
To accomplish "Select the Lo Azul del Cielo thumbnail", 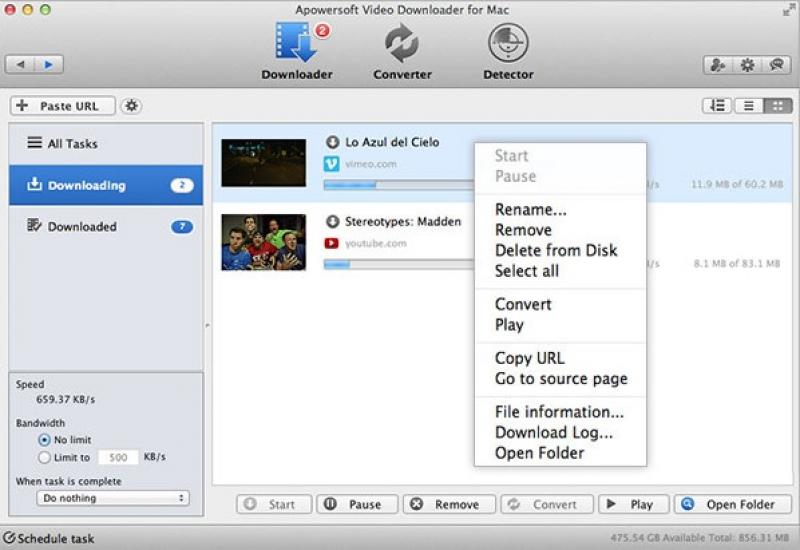I will coord(263,163).
